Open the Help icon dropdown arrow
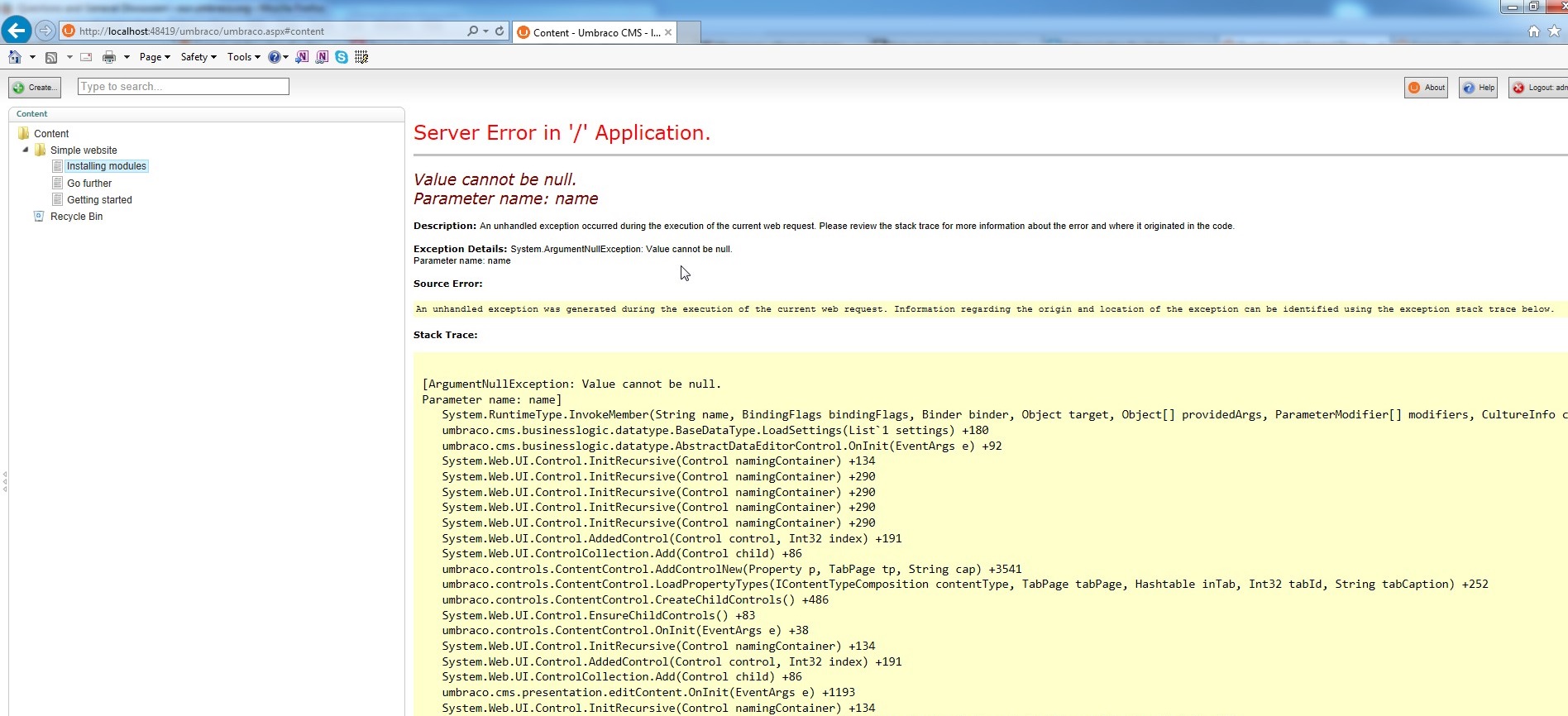The image size is (1568, 716). pos(286,57)
